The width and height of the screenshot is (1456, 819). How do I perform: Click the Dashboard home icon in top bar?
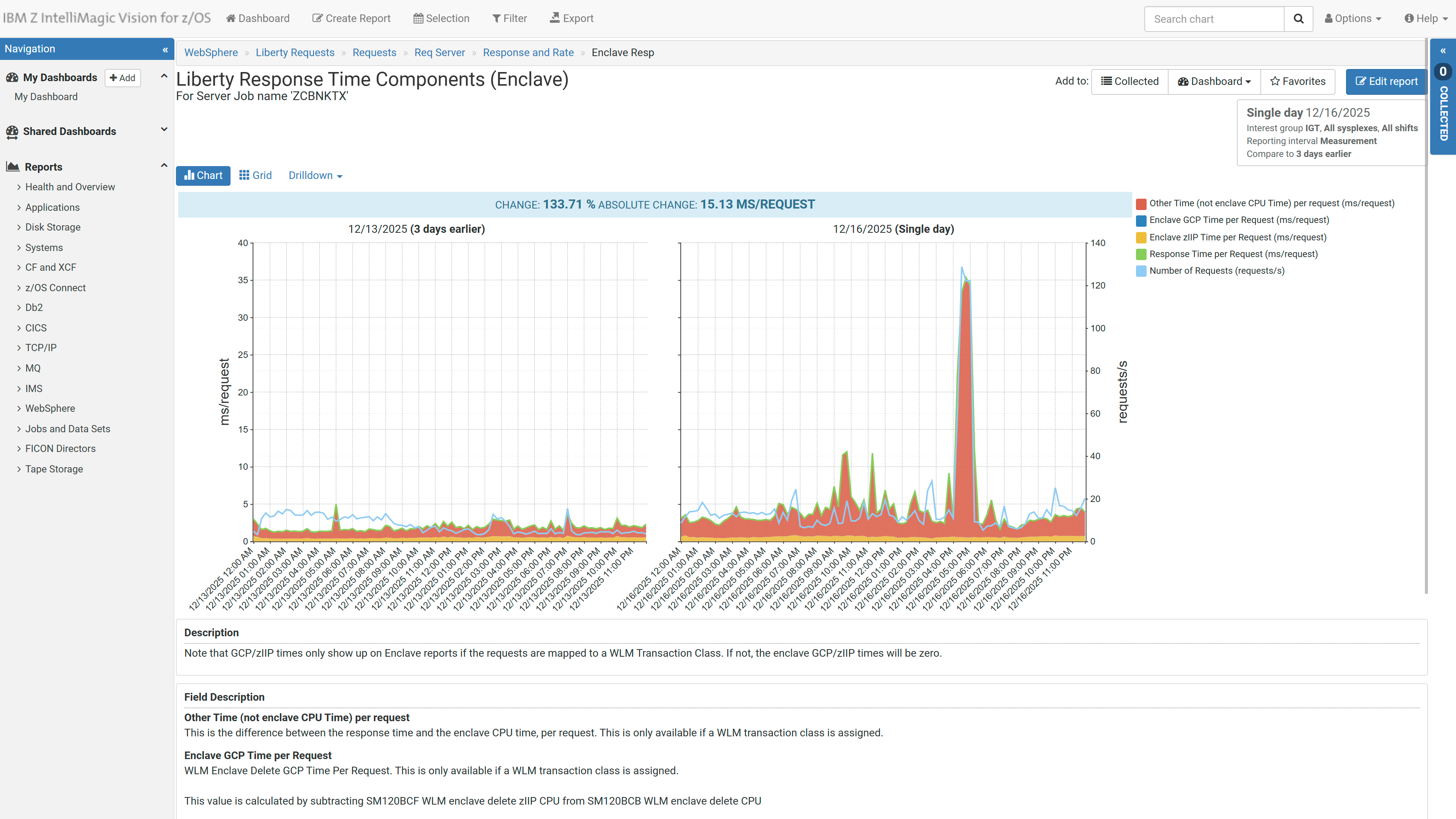point(231,18)
